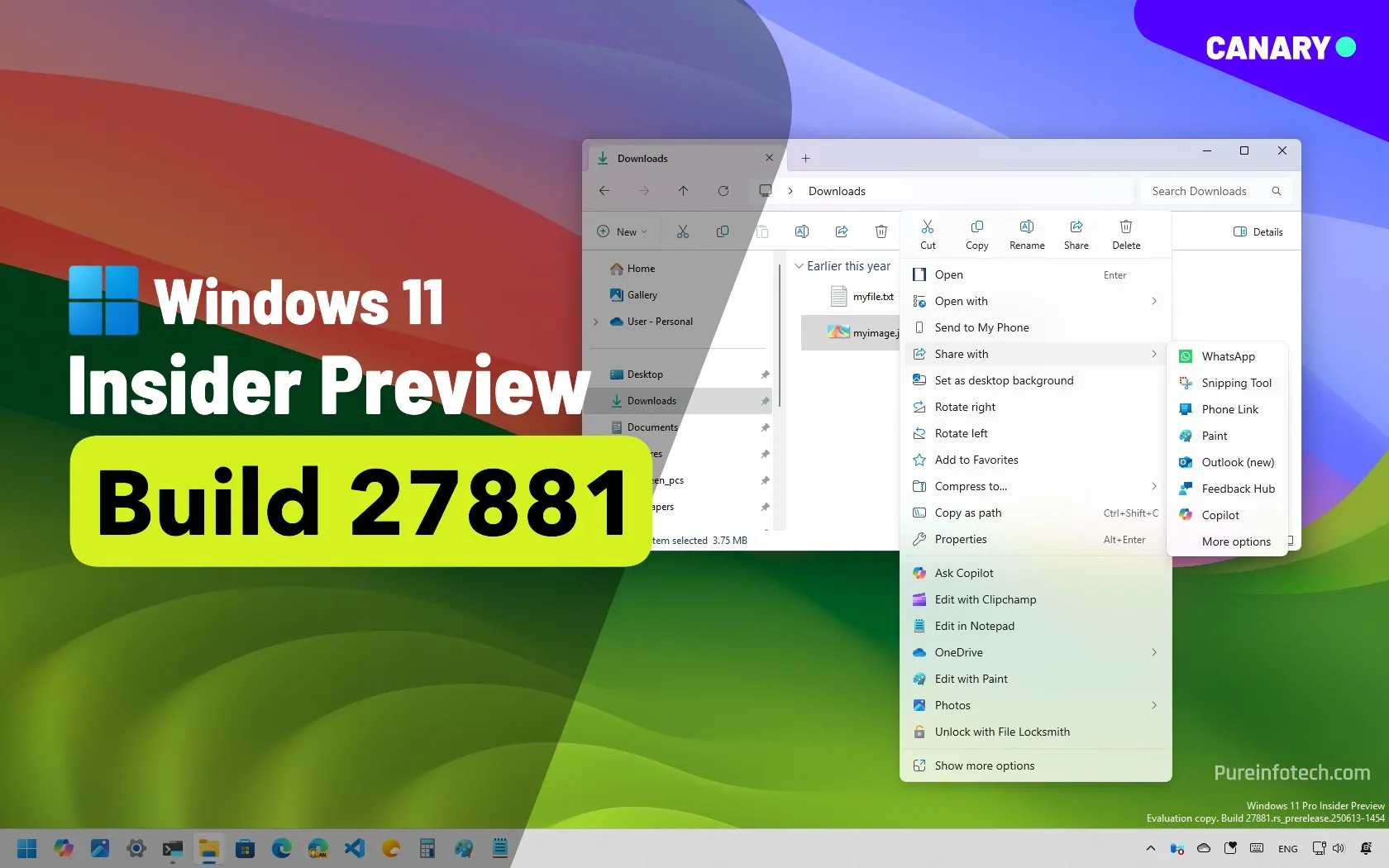Select Edit with Clipchamp
The width and height of the screenshot is (1389, 868).
click(1036, 599)
